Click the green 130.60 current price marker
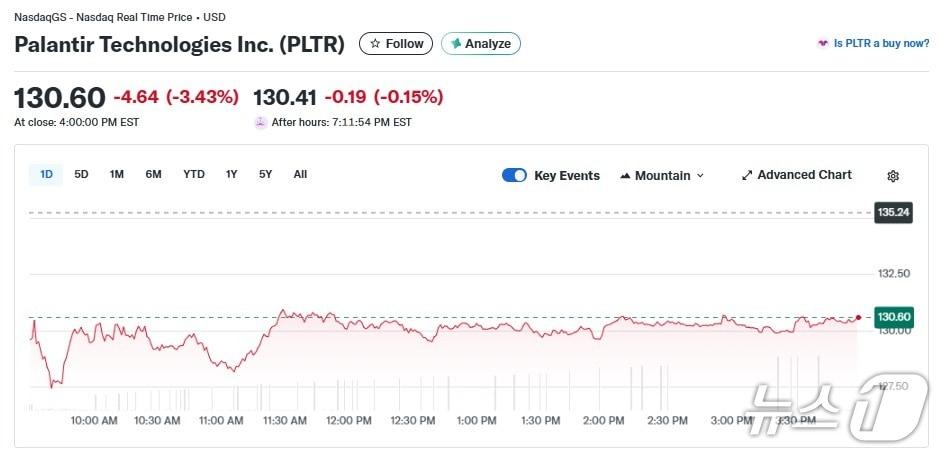 [x=892, y=317]
